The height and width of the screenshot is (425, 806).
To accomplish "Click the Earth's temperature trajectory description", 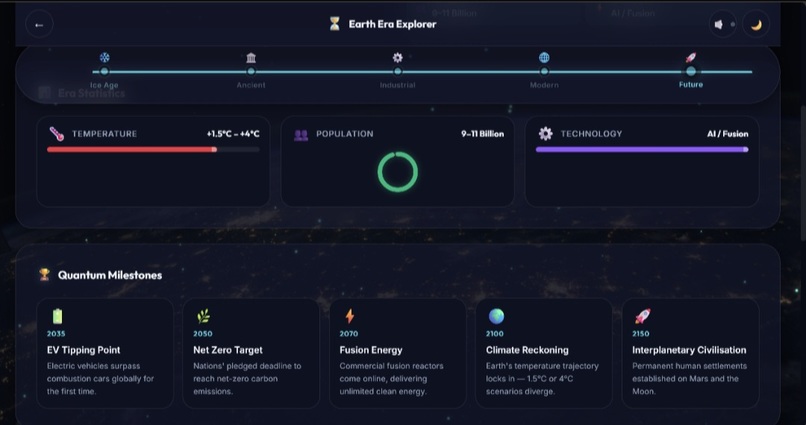I will pyautogui.click(x=542, y=378).
